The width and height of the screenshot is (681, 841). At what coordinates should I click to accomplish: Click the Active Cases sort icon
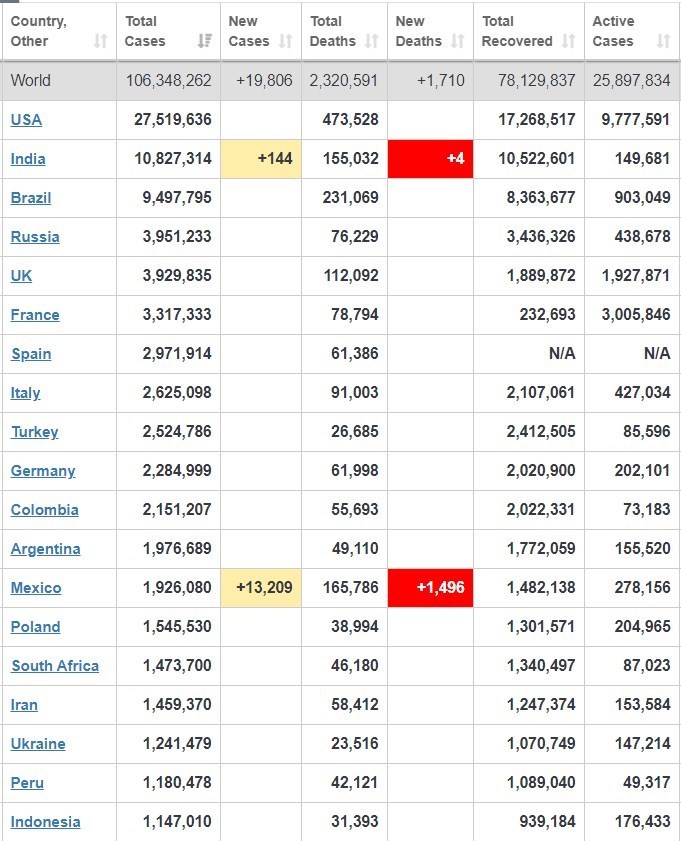coord(663,41)
